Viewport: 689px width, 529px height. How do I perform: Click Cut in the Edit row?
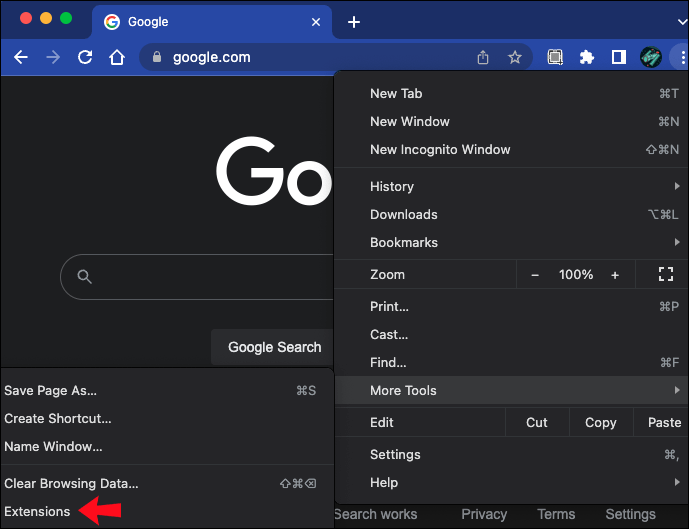click(537, 423)
